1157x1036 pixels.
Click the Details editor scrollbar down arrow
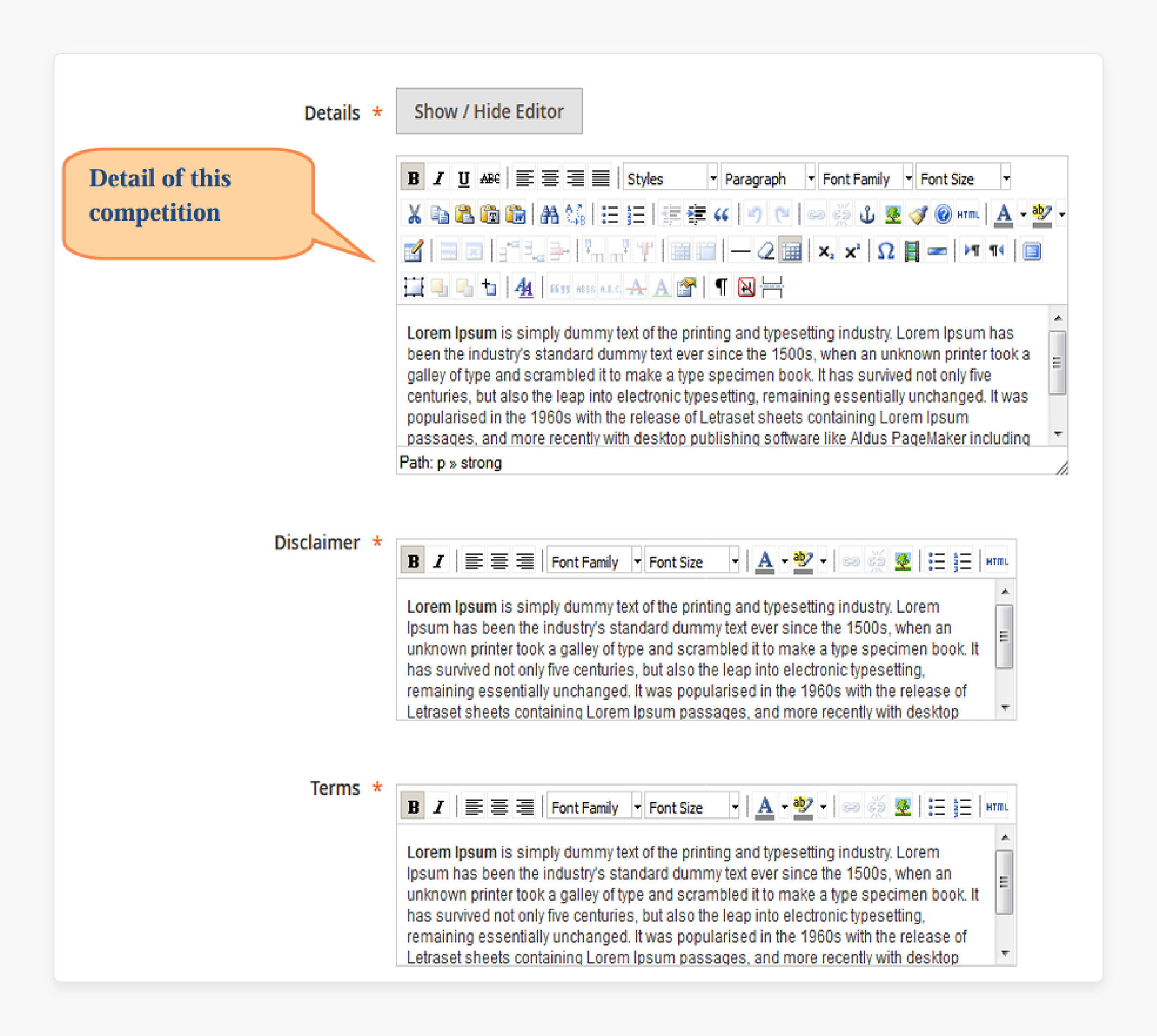pyautogui.click(x=1058, y=434)
